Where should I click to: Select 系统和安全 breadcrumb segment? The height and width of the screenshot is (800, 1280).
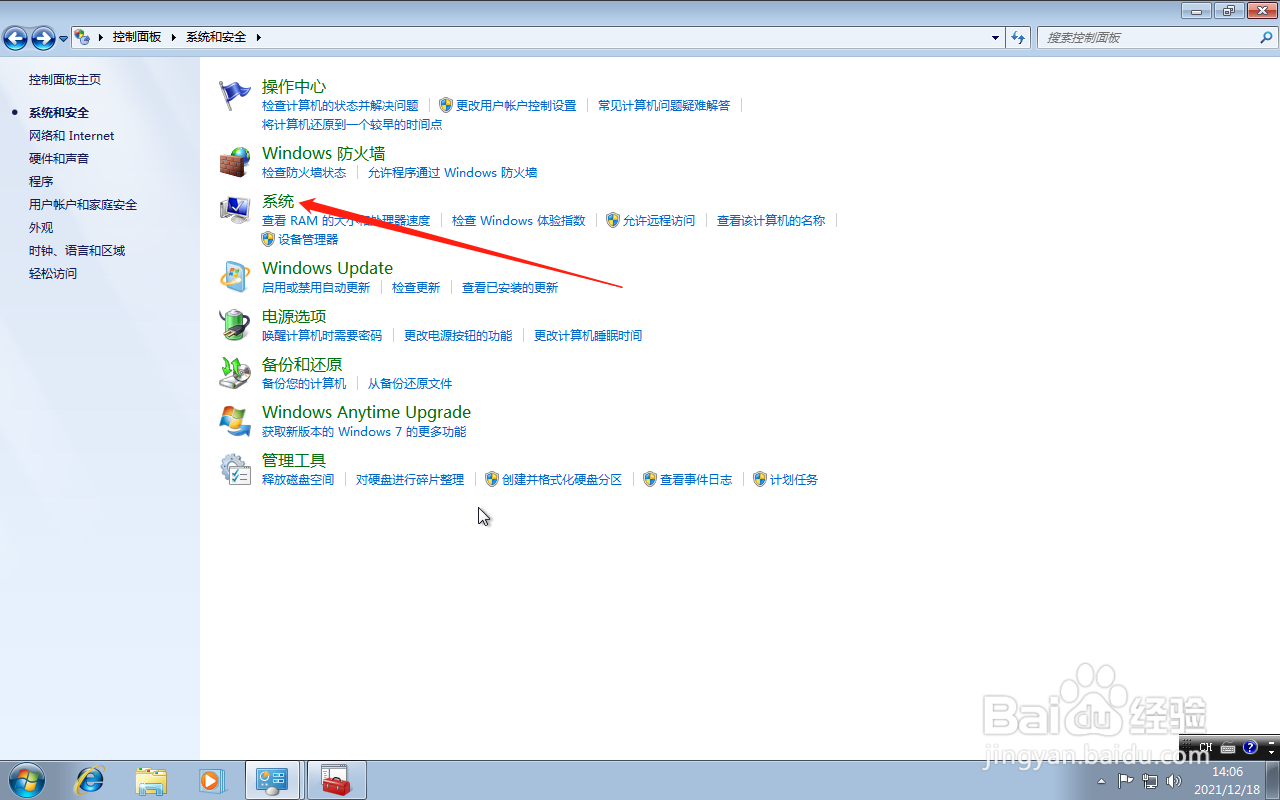[x=216, y=37]
